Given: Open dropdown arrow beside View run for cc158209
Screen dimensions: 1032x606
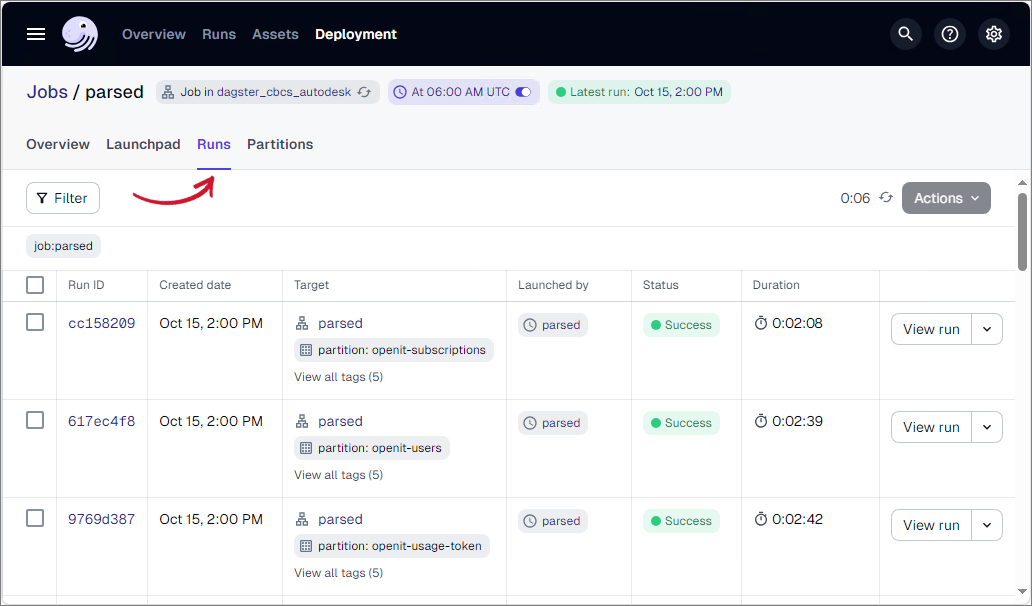Looking at the screenshot, I should click(987, 329).
